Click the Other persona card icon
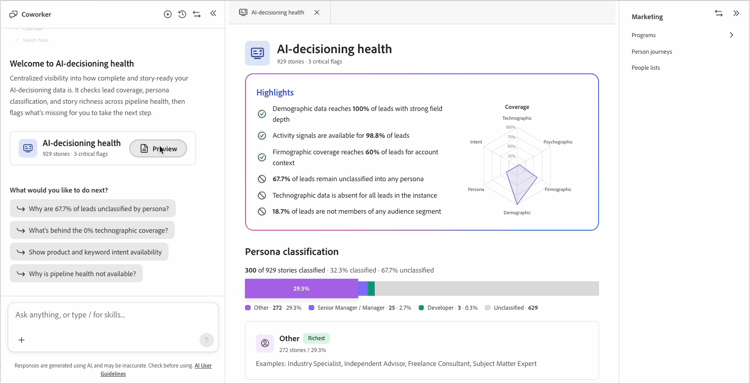 265,343
